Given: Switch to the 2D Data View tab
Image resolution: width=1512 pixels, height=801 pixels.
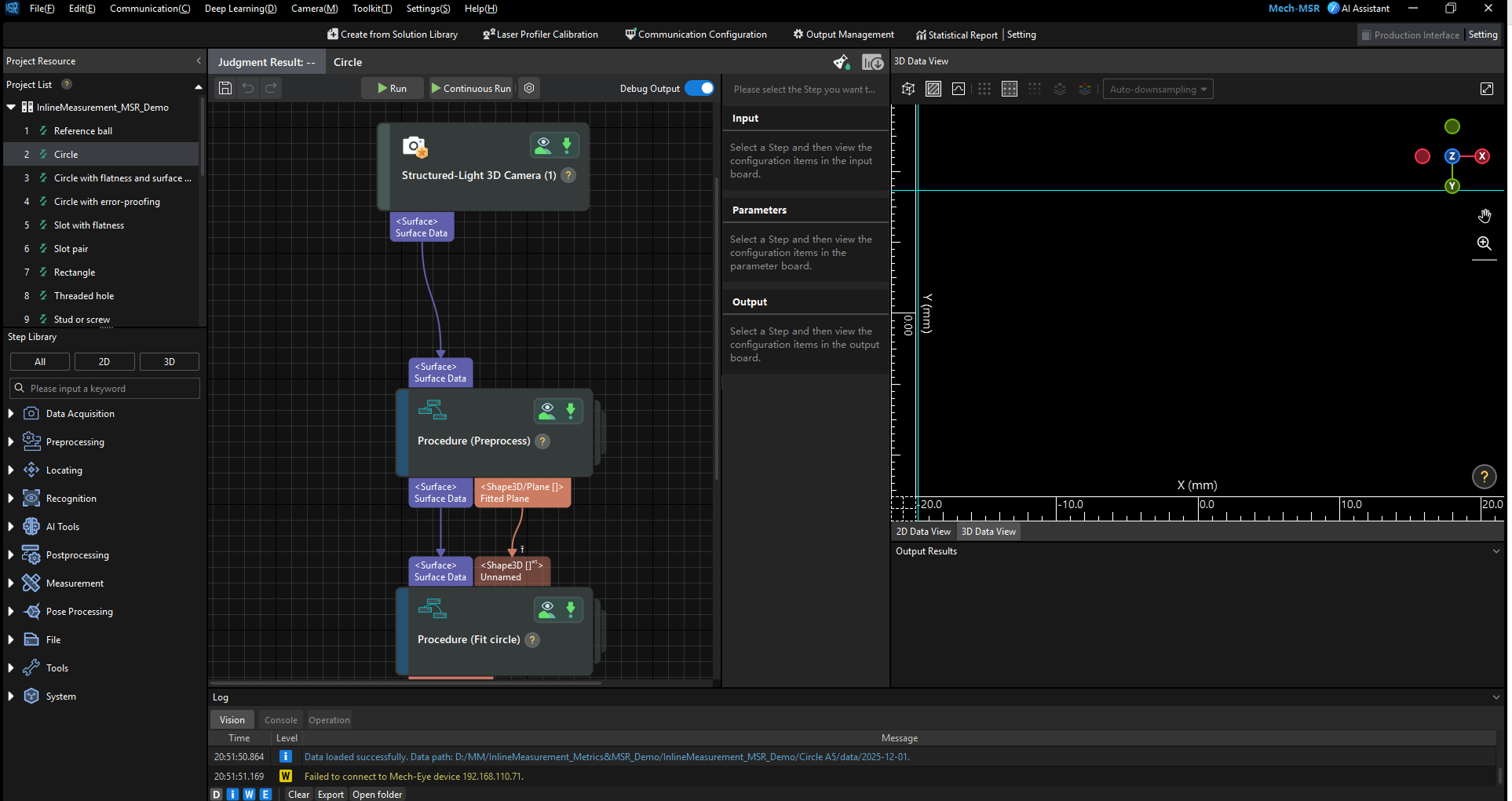Looking at the screenshot, I should pos(922,532).
